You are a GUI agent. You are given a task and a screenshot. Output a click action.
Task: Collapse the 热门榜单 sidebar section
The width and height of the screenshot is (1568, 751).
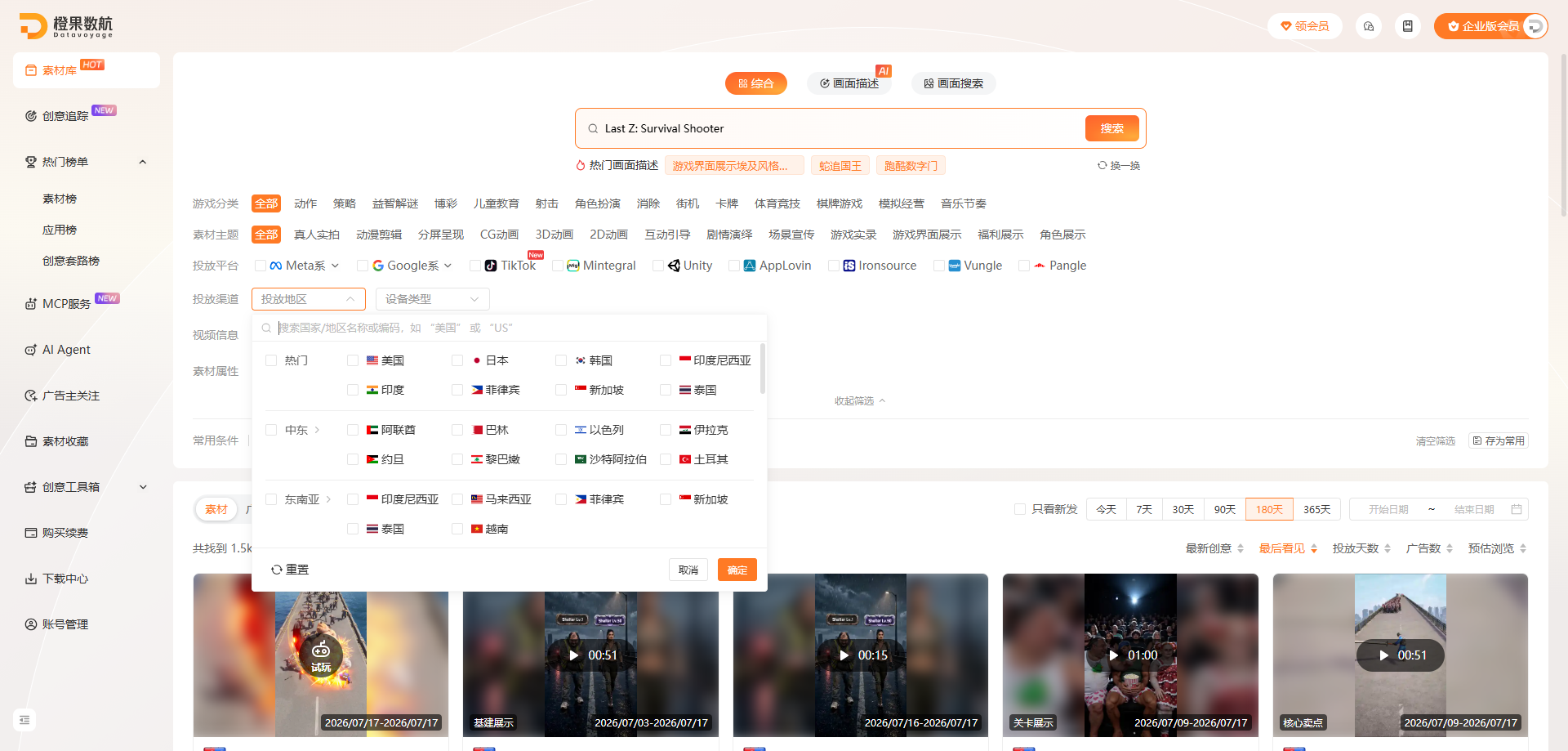(x=143, y=162)
